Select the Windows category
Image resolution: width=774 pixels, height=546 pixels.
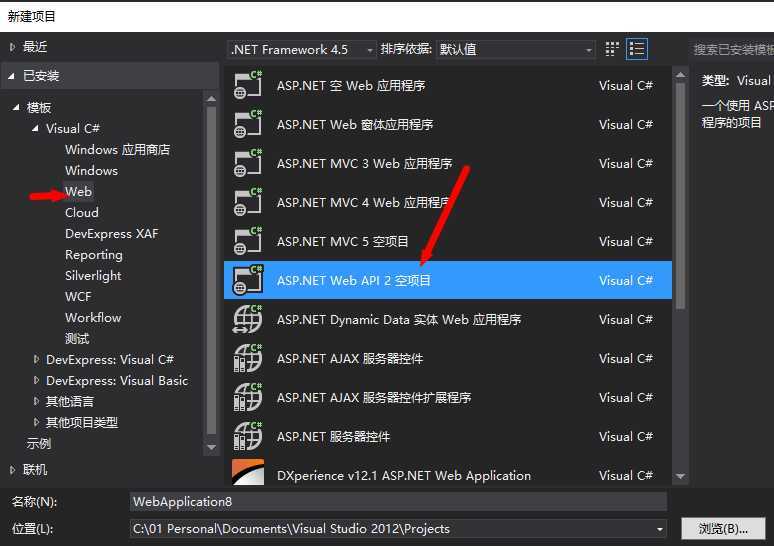[x=91, y=171]
